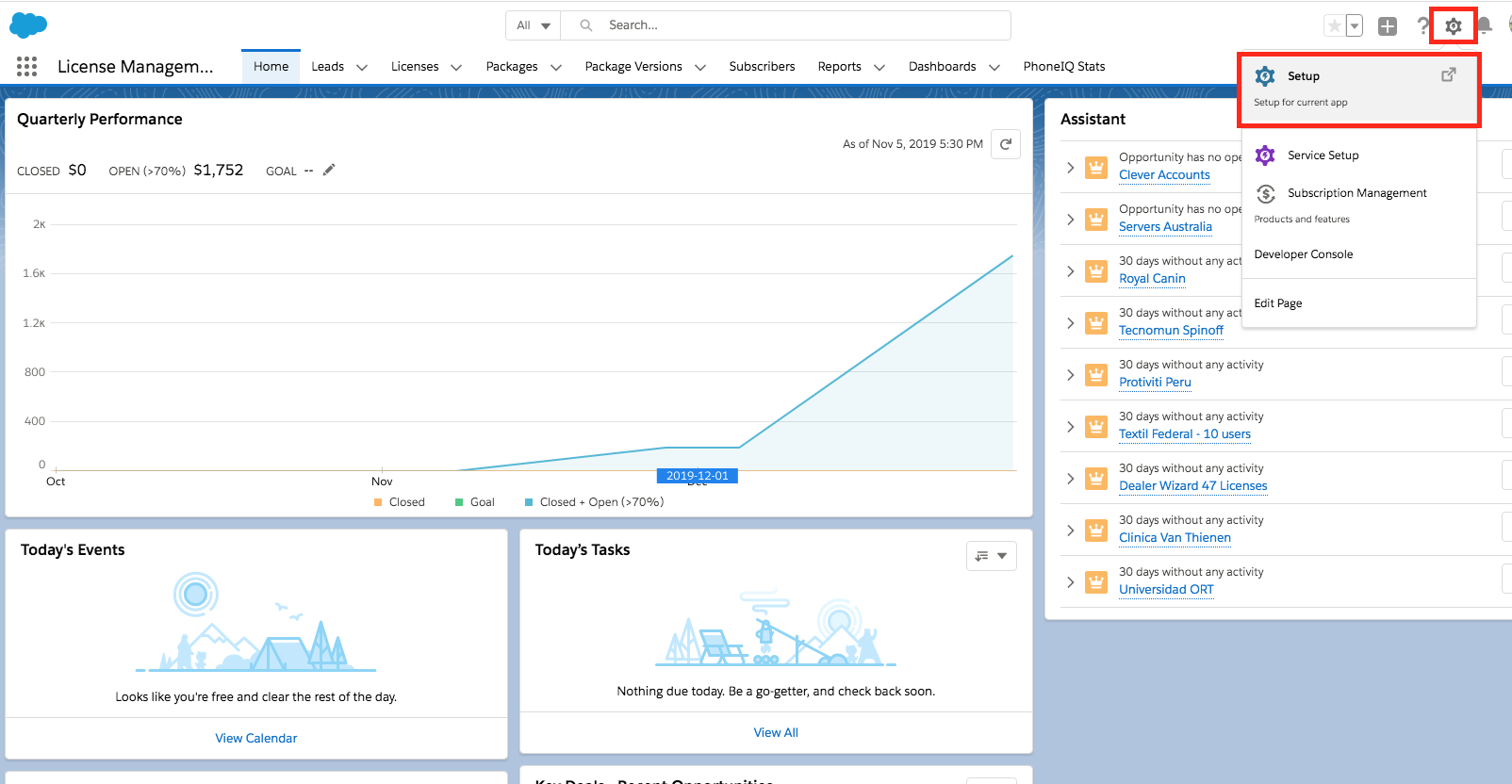Open the View Calendar link
This screenshot has width=1512, height=784.
[255, 739]
